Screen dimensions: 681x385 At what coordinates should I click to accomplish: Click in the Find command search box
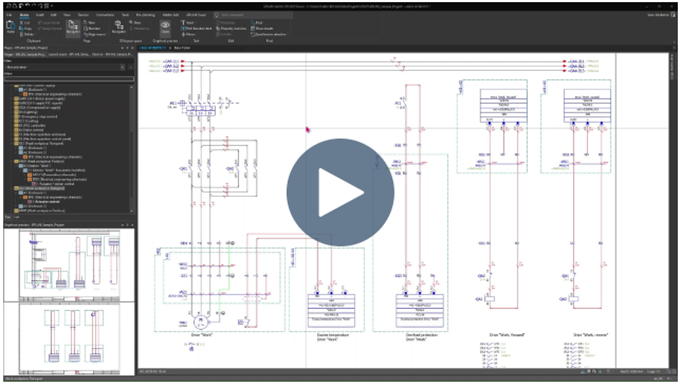point(253,15)
